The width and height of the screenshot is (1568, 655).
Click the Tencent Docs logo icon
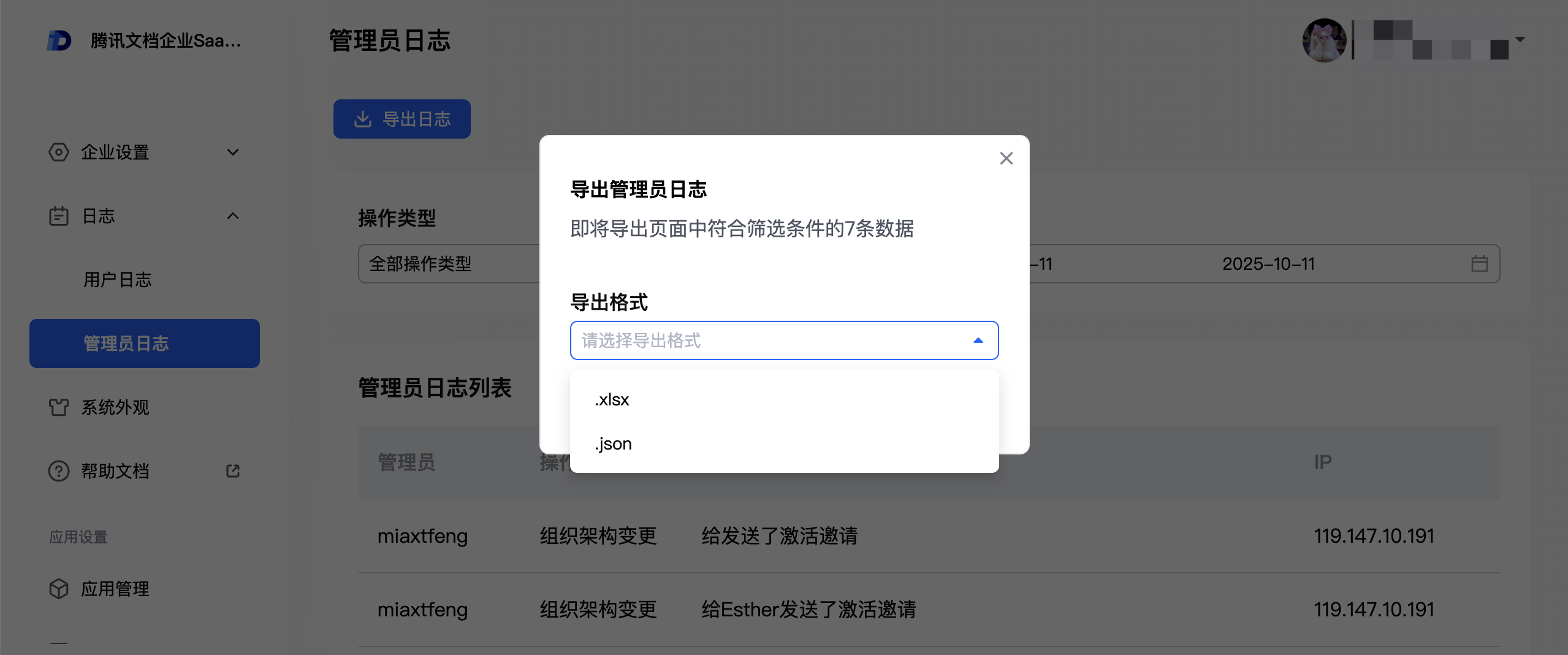click(59, 40)
